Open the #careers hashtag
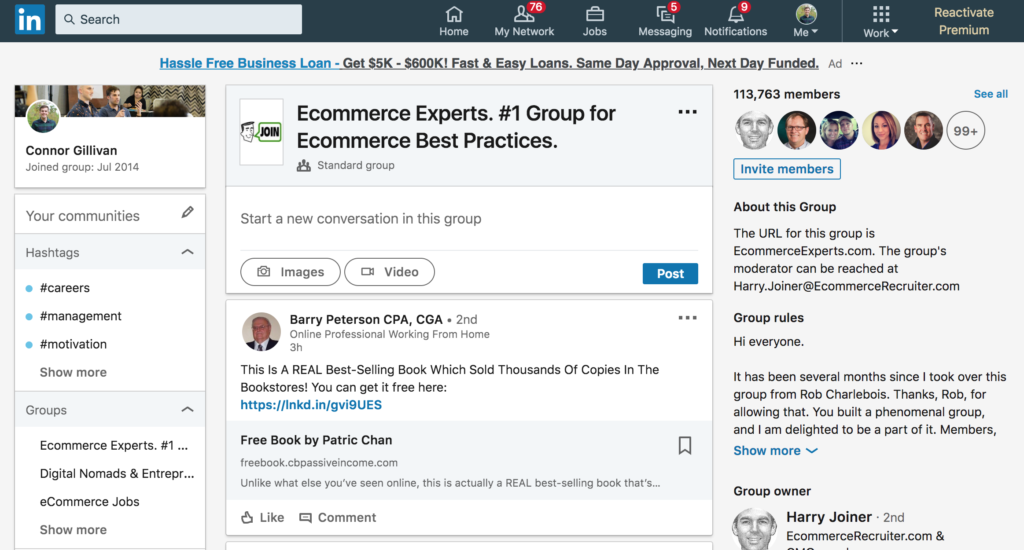Screen dimensions: 1024x550 click(x=65, y=288)
